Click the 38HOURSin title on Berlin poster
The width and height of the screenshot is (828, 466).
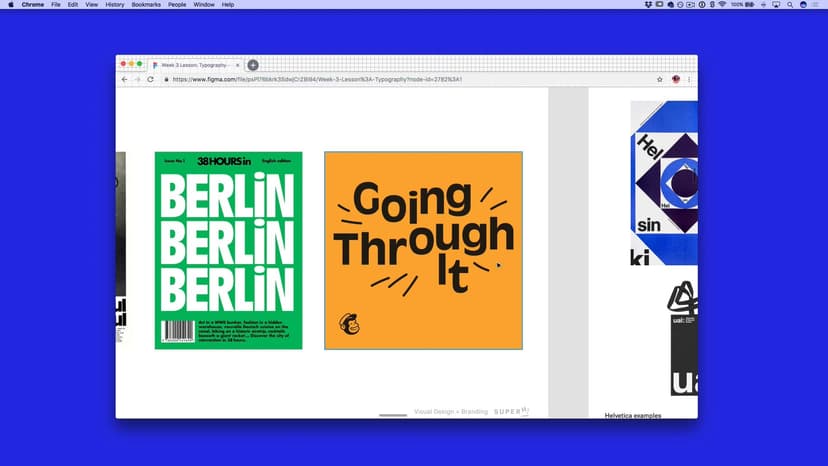click(224, 161)
